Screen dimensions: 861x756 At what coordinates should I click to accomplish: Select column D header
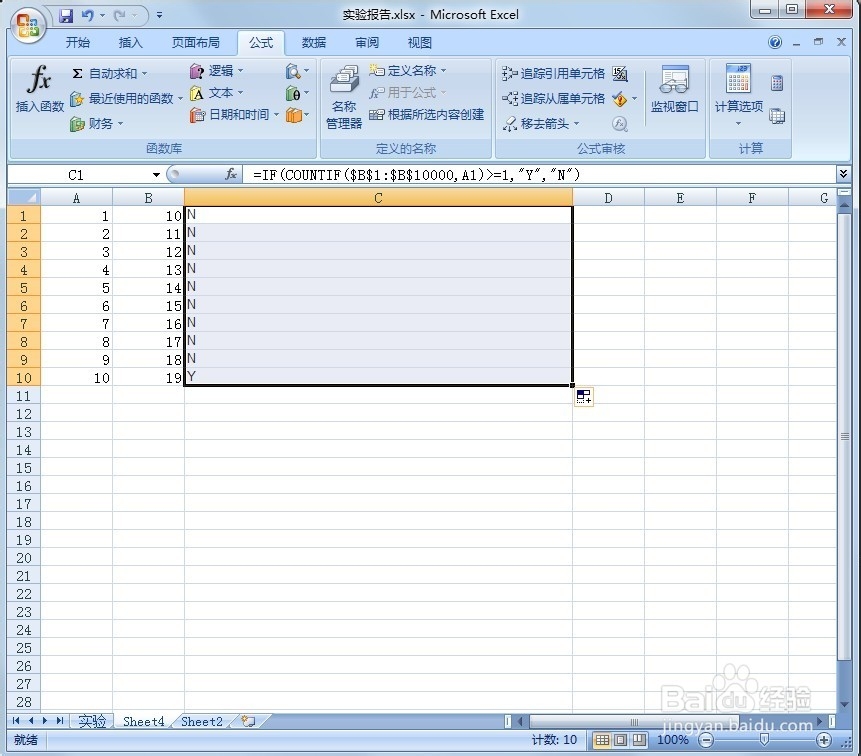click(x=608, y=198)
